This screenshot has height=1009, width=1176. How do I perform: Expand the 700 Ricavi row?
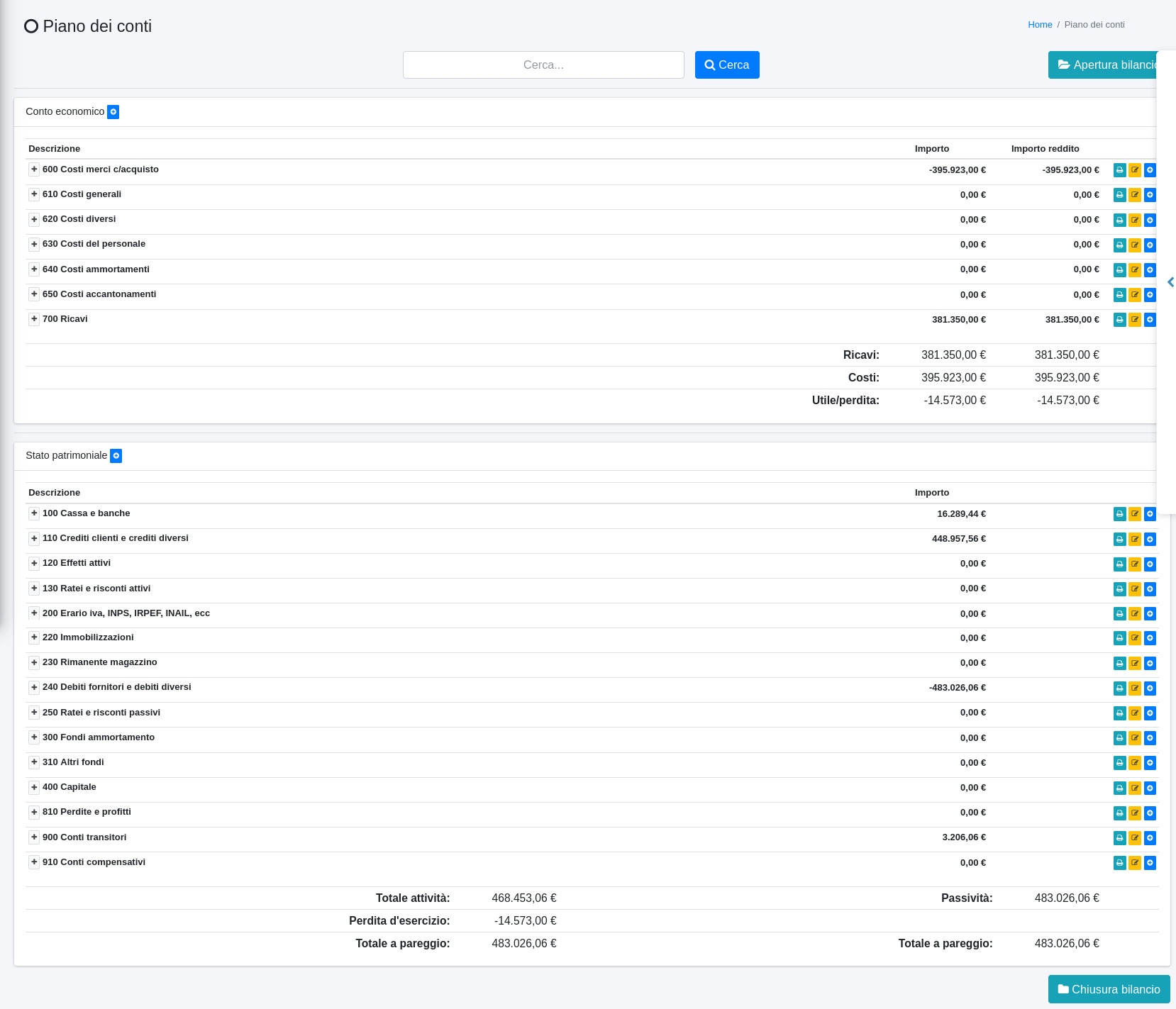34,319
